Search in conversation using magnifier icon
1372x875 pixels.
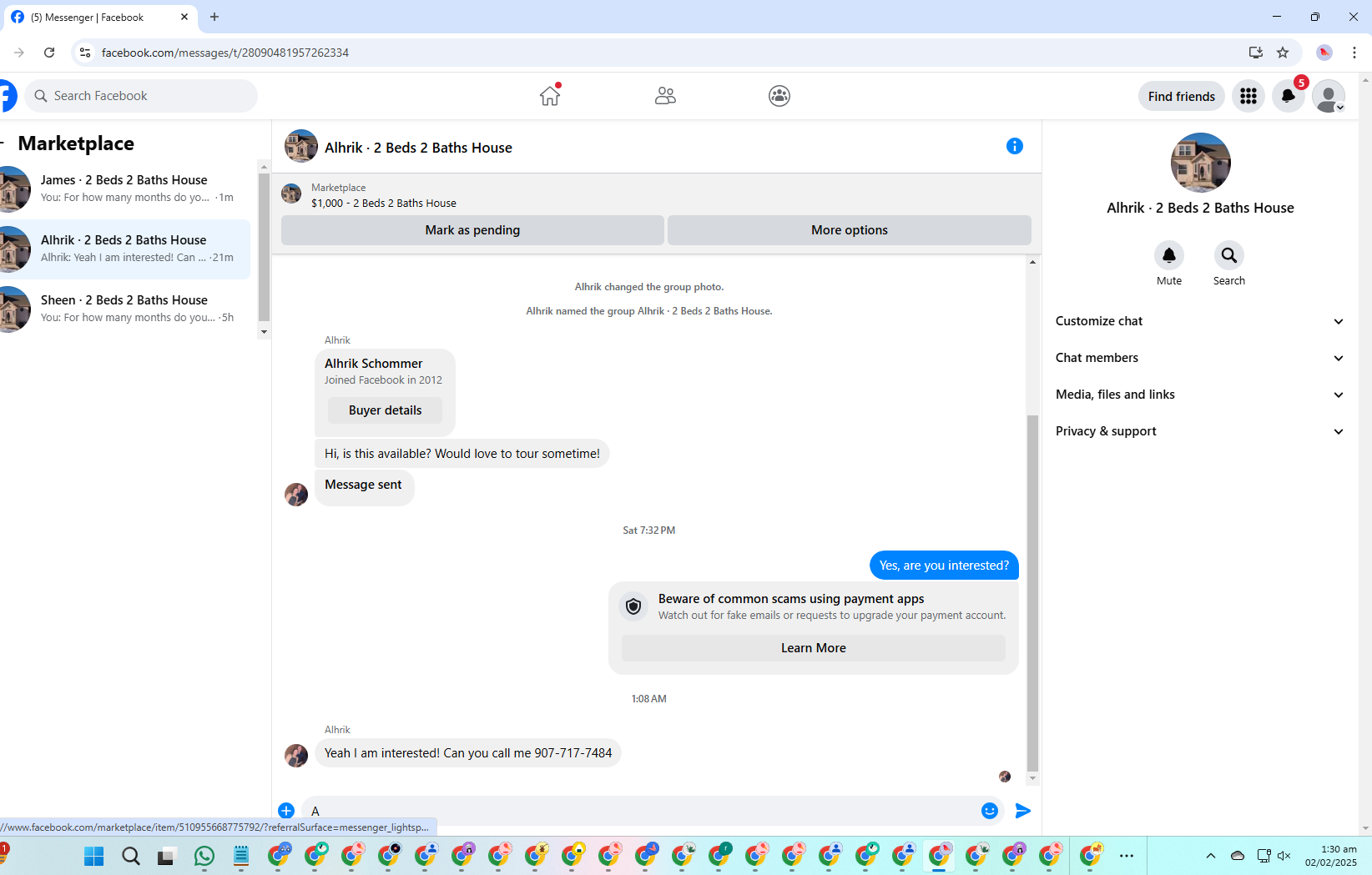click(1229, 255)
